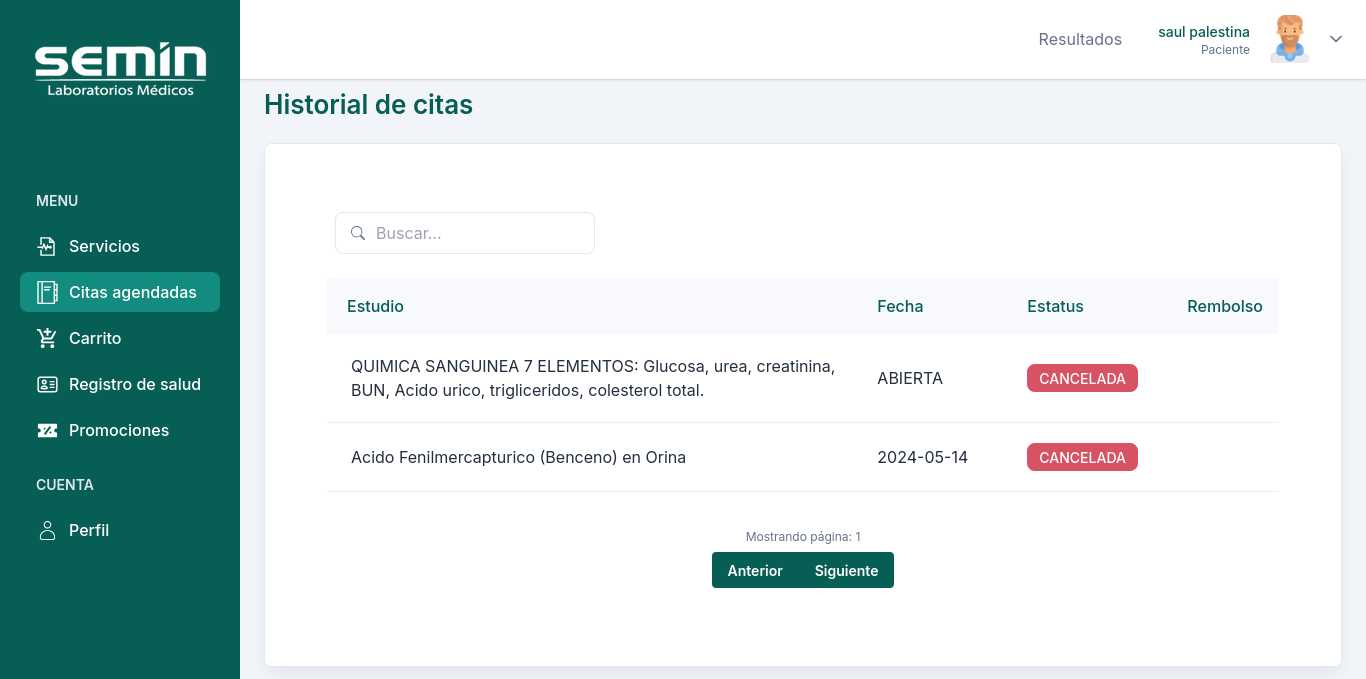Open the Resultados section
1366x679 pixels.
(1080, 39)
